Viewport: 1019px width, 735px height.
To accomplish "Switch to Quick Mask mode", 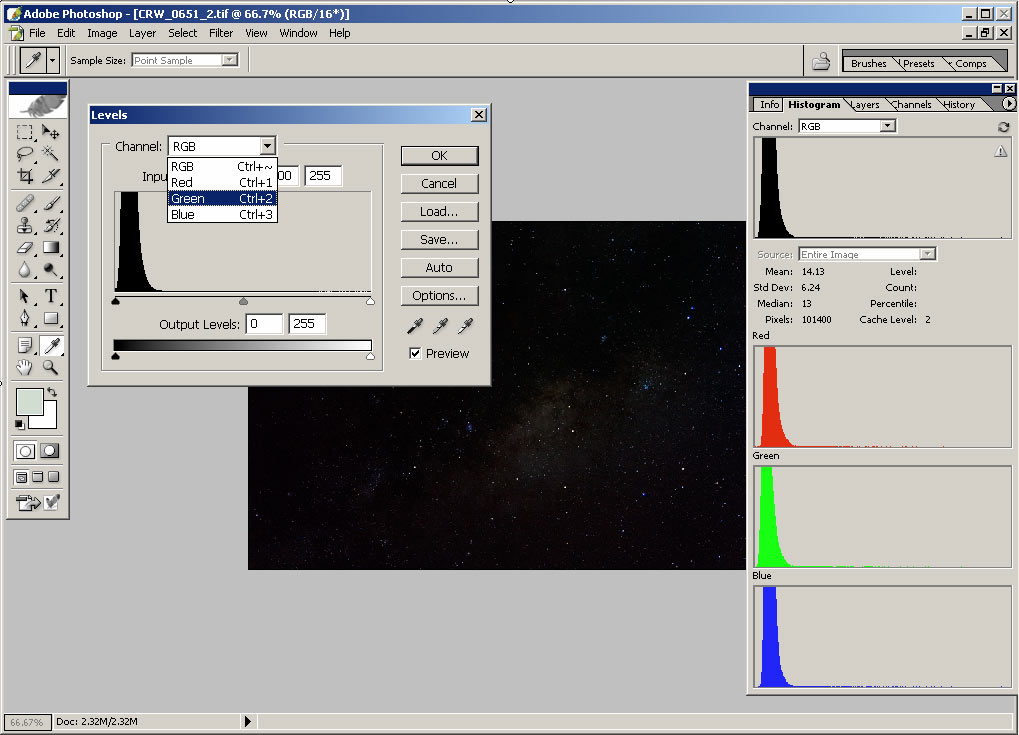I will [x=49, y=451].
